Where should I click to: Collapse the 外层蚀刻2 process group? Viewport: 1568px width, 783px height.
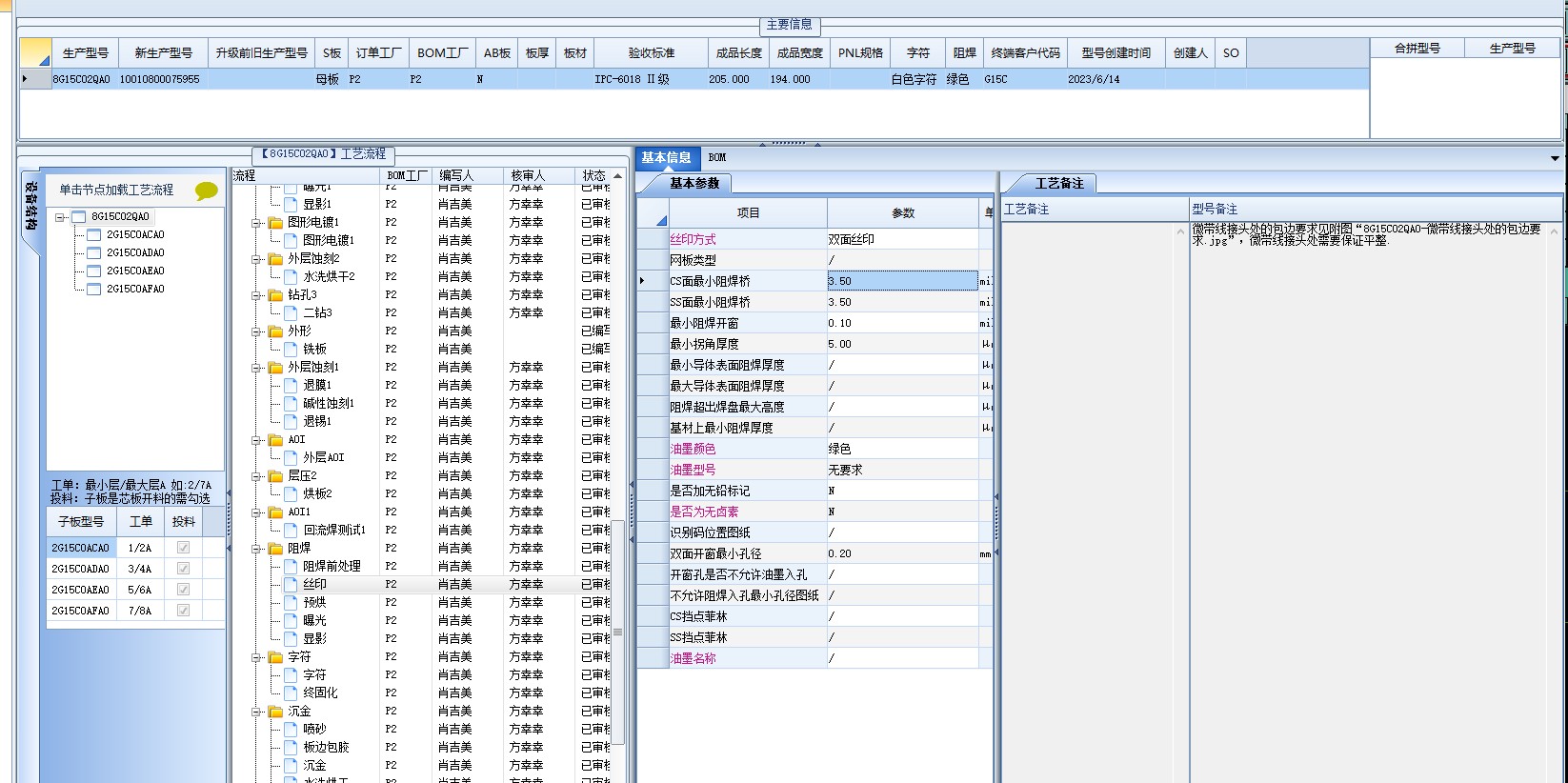(256, 259)
